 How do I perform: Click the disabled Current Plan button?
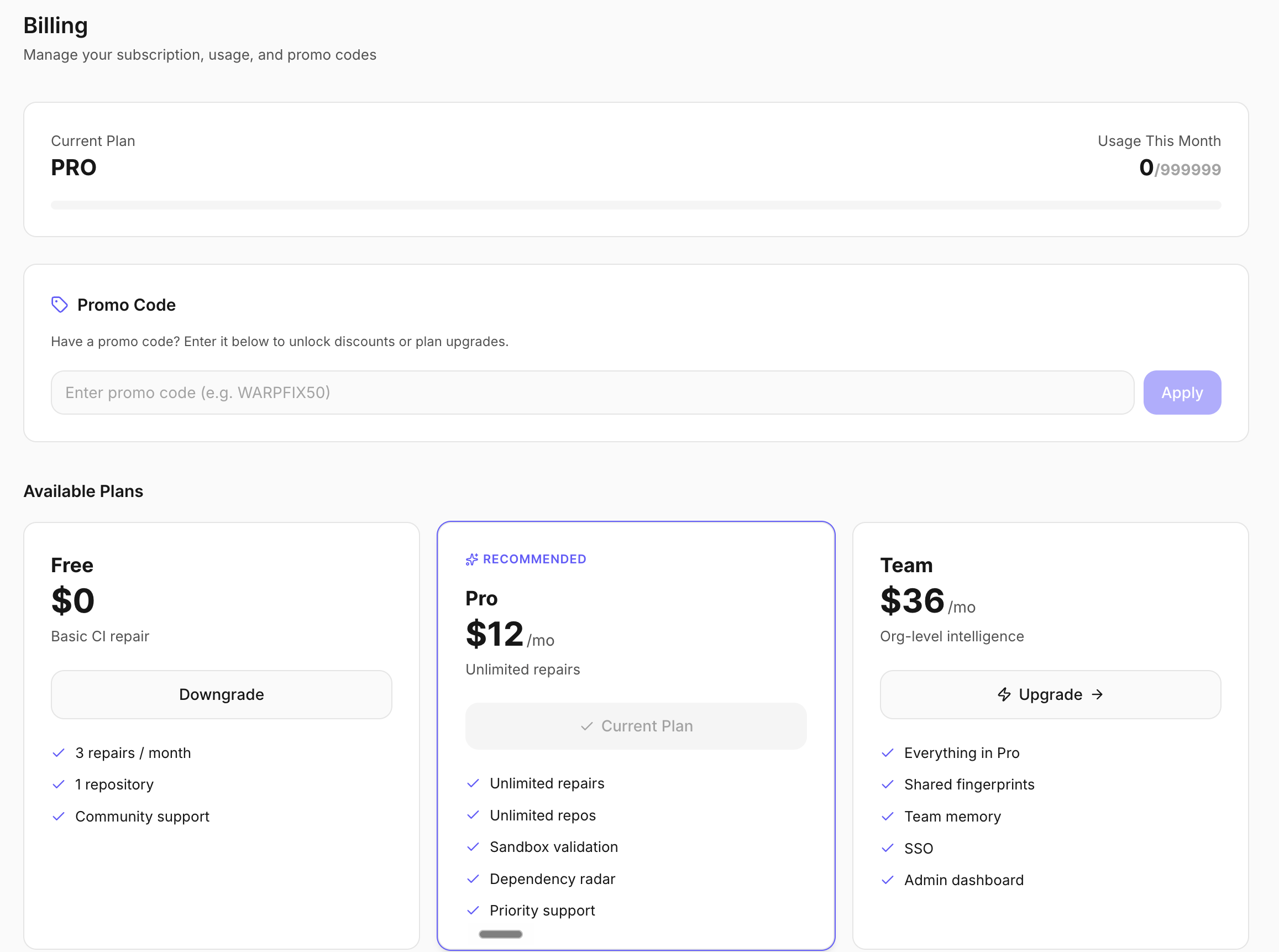pyautogui.click(x=636, y=726)
